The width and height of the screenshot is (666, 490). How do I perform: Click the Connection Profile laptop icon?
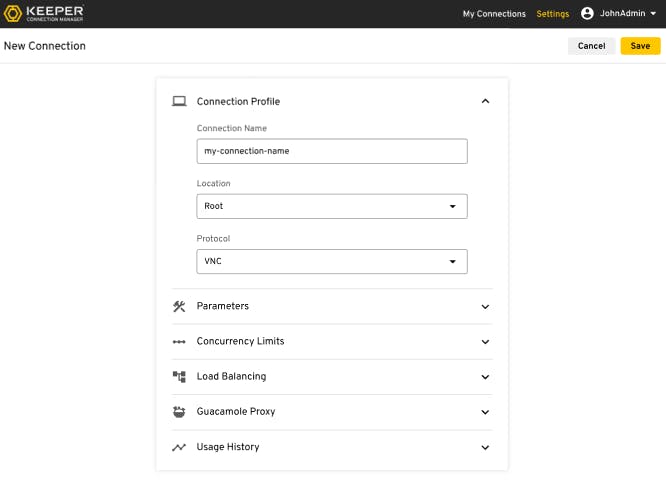tap(179, 101)
